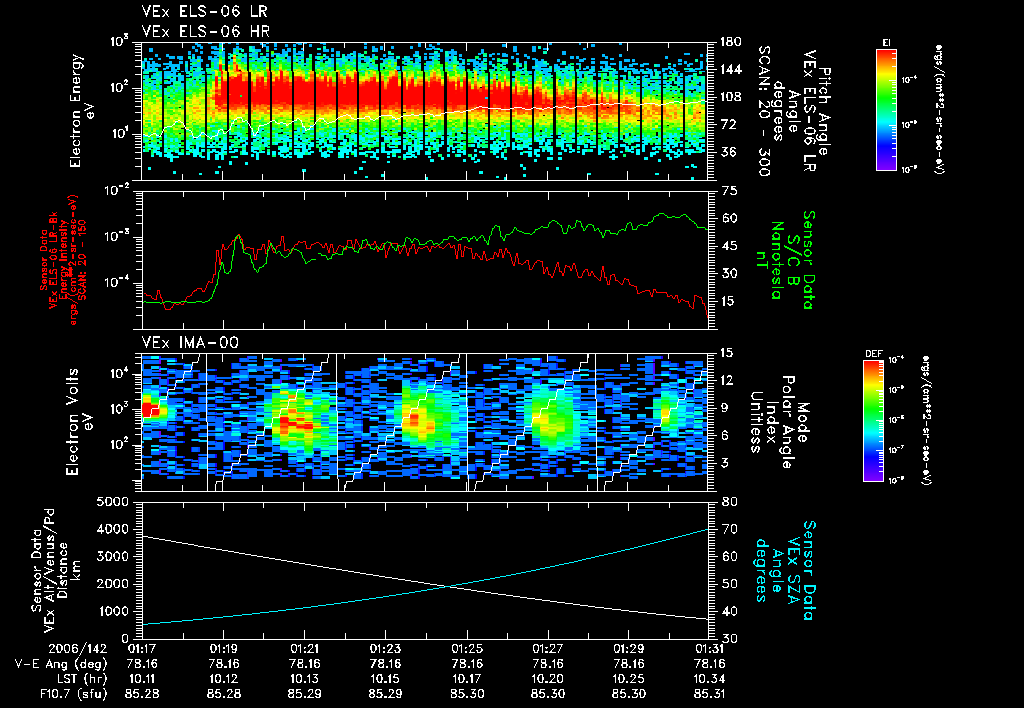Click the DEF rainbow color bar

coord(874,421)
